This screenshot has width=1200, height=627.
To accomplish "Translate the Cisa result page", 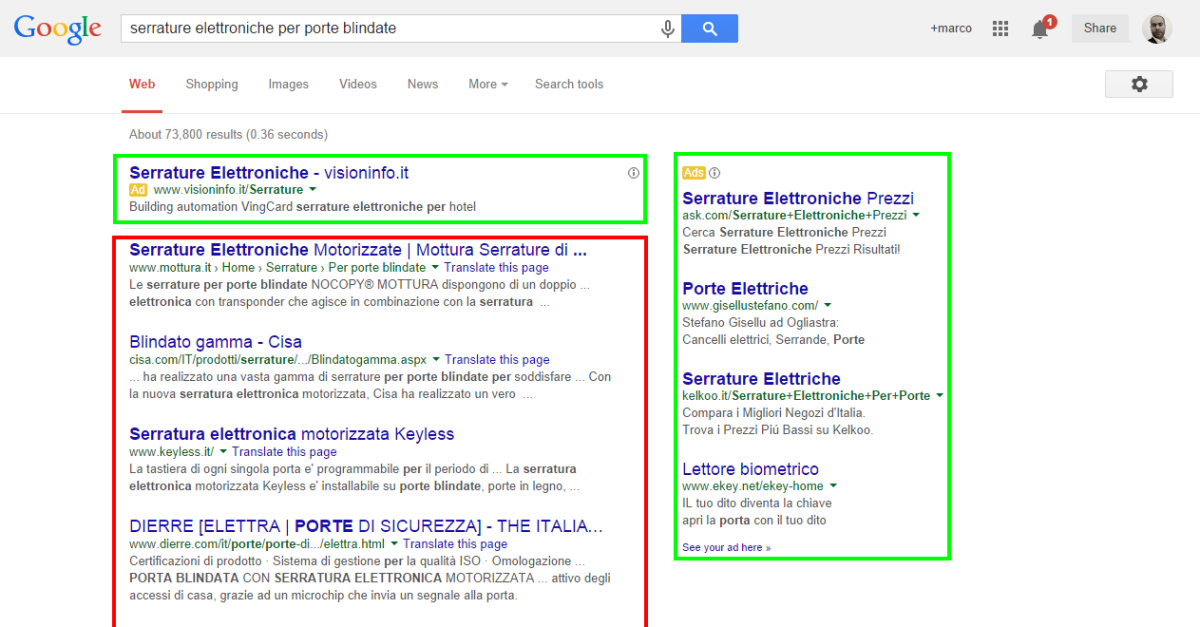I will (497, 360).
